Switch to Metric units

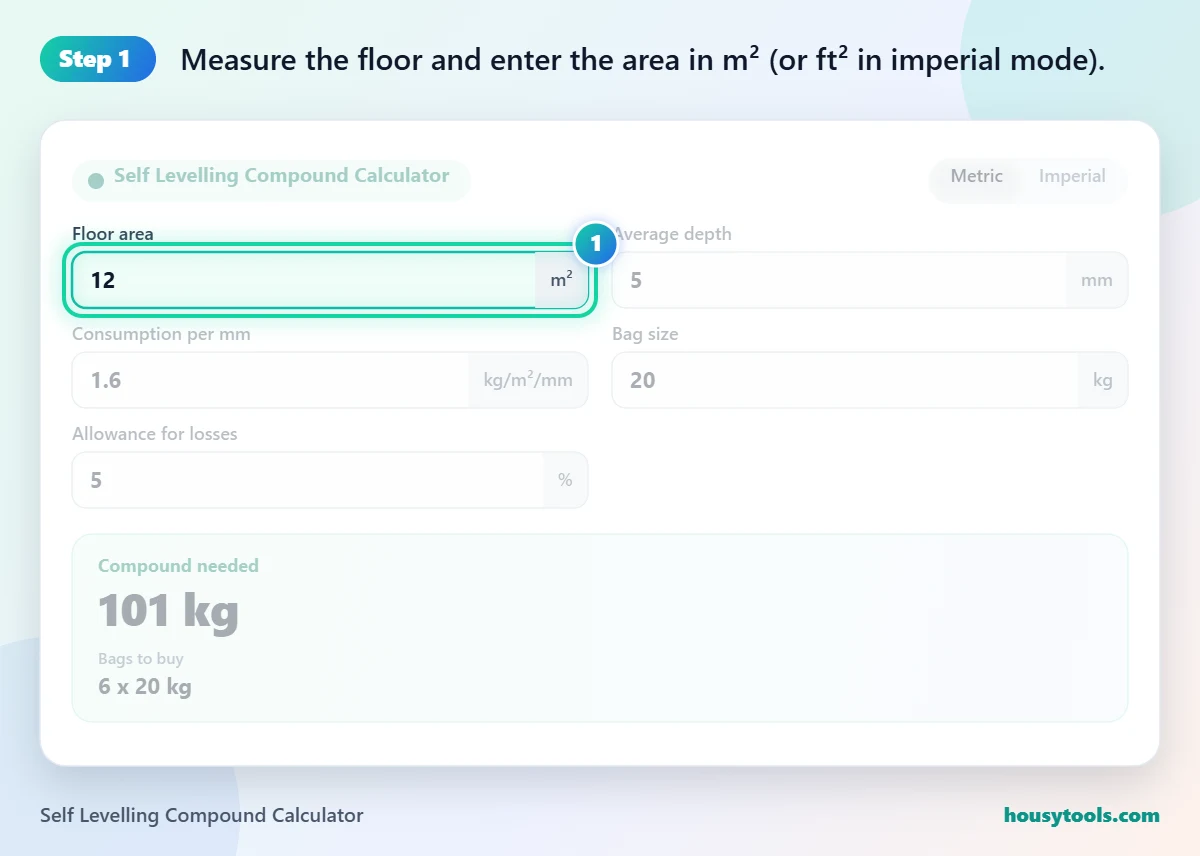pyautogui.click(x=976, y=177)
